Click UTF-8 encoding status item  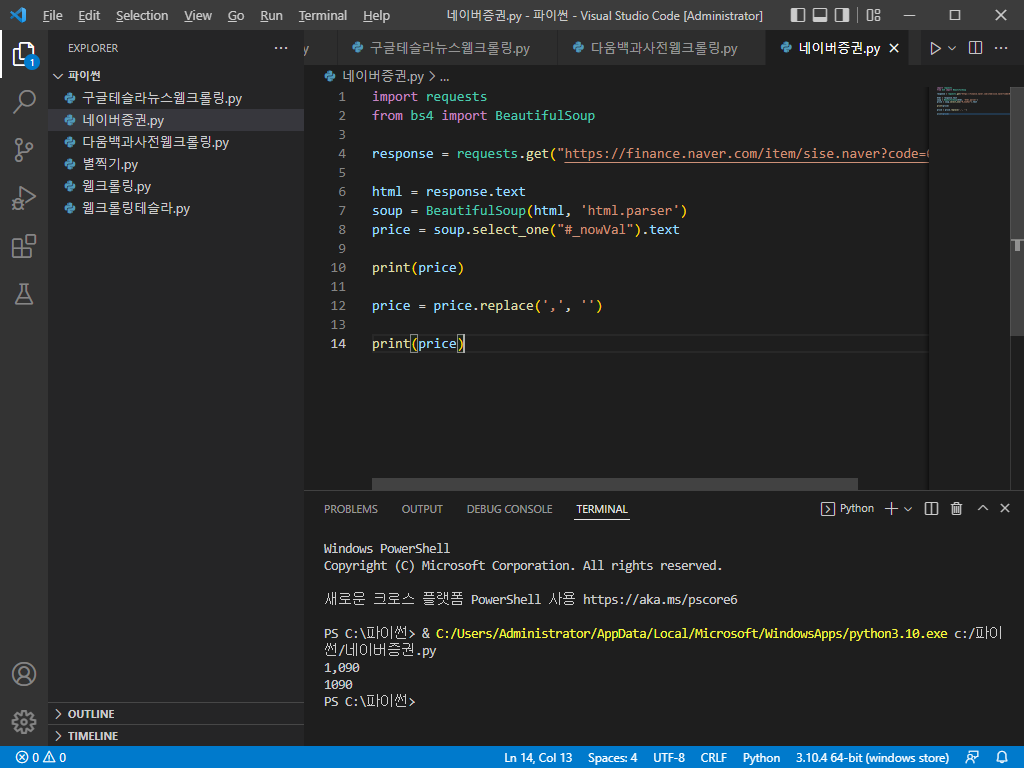pyautogui.click(x=669, y=758)
